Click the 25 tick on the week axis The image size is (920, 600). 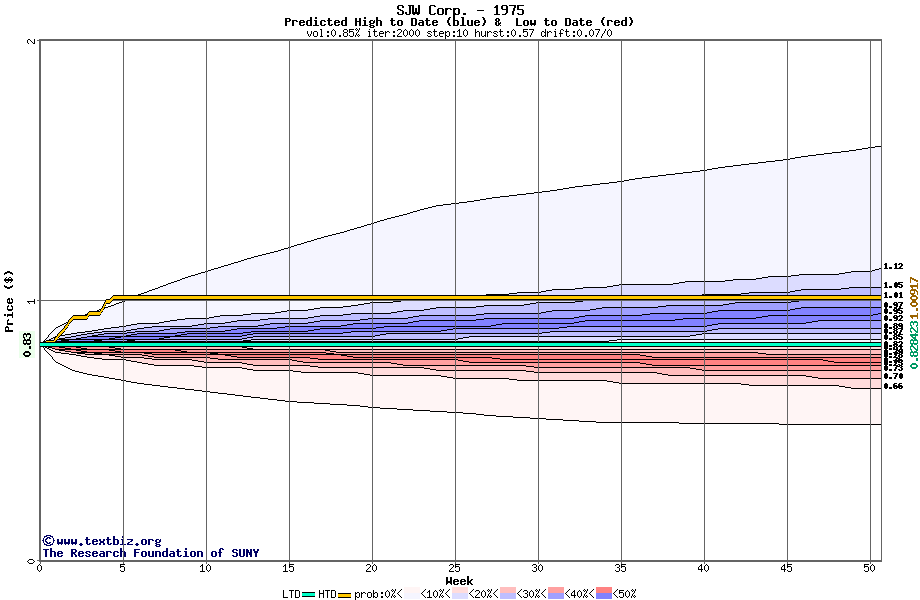coord(454,569)
